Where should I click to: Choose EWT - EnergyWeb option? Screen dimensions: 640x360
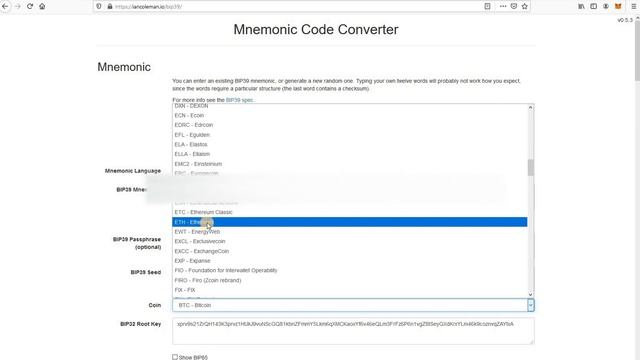pyautogui.click(x=349, y=232)
